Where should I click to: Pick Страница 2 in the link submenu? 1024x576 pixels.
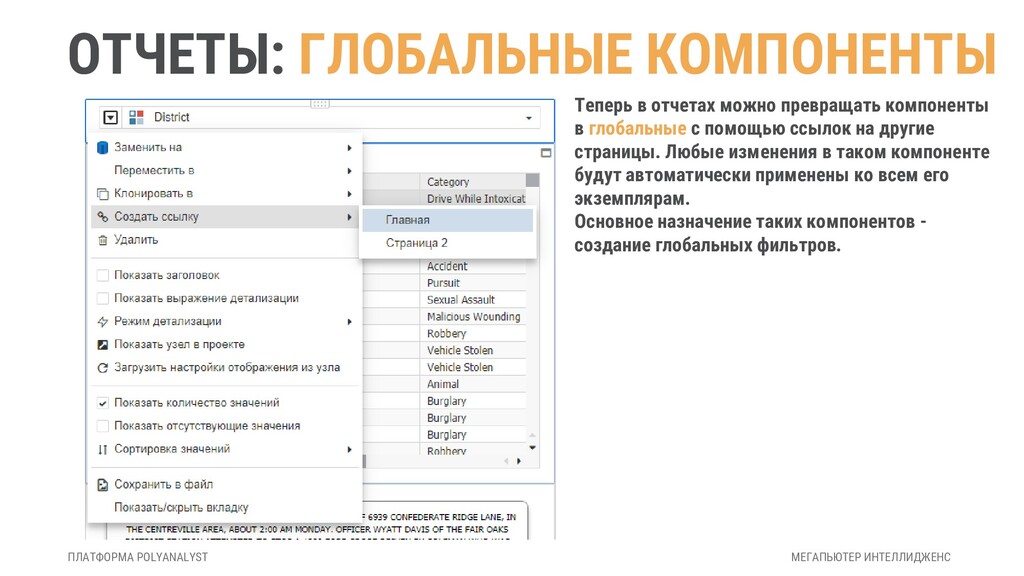[x=447, y=243]
